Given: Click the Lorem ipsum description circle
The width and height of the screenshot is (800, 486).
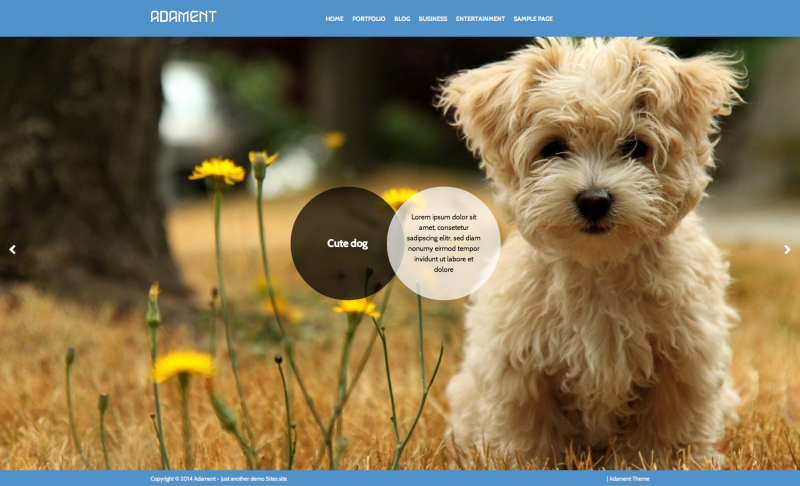Looking at the screenshot, I should tap(443, 243).
